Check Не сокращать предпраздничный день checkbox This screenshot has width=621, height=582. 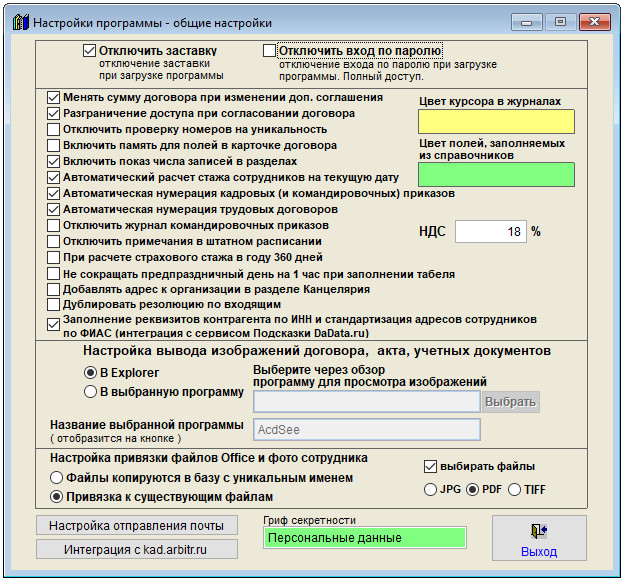tap(53, 274)
